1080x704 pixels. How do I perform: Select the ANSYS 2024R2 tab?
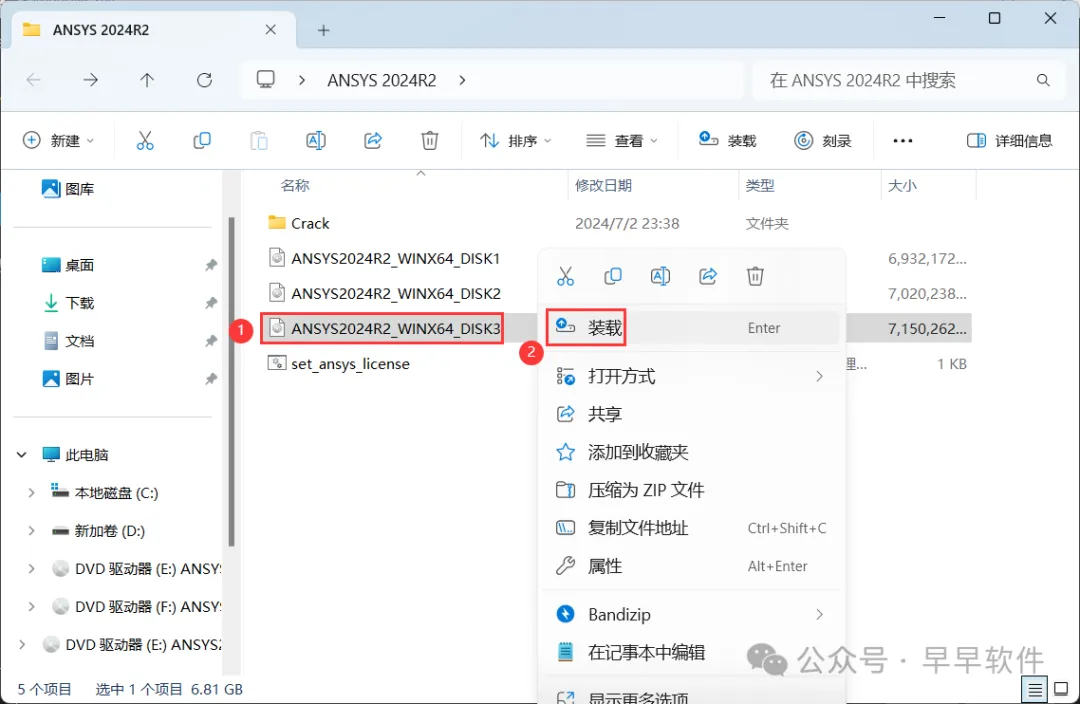pyautogui.click(x=152, y=30)
